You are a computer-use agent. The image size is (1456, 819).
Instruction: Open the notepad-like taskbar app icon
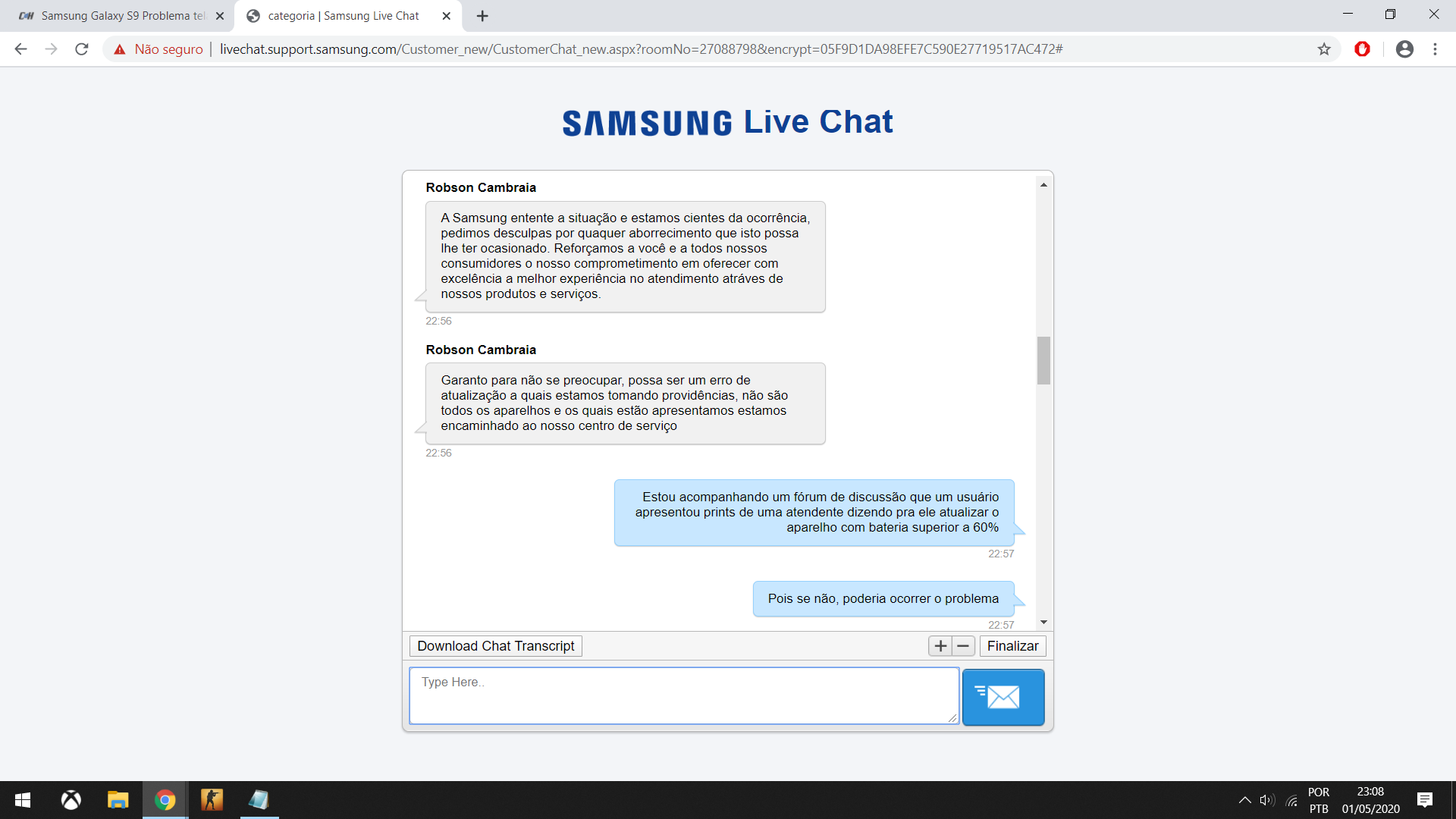(259, 800)
